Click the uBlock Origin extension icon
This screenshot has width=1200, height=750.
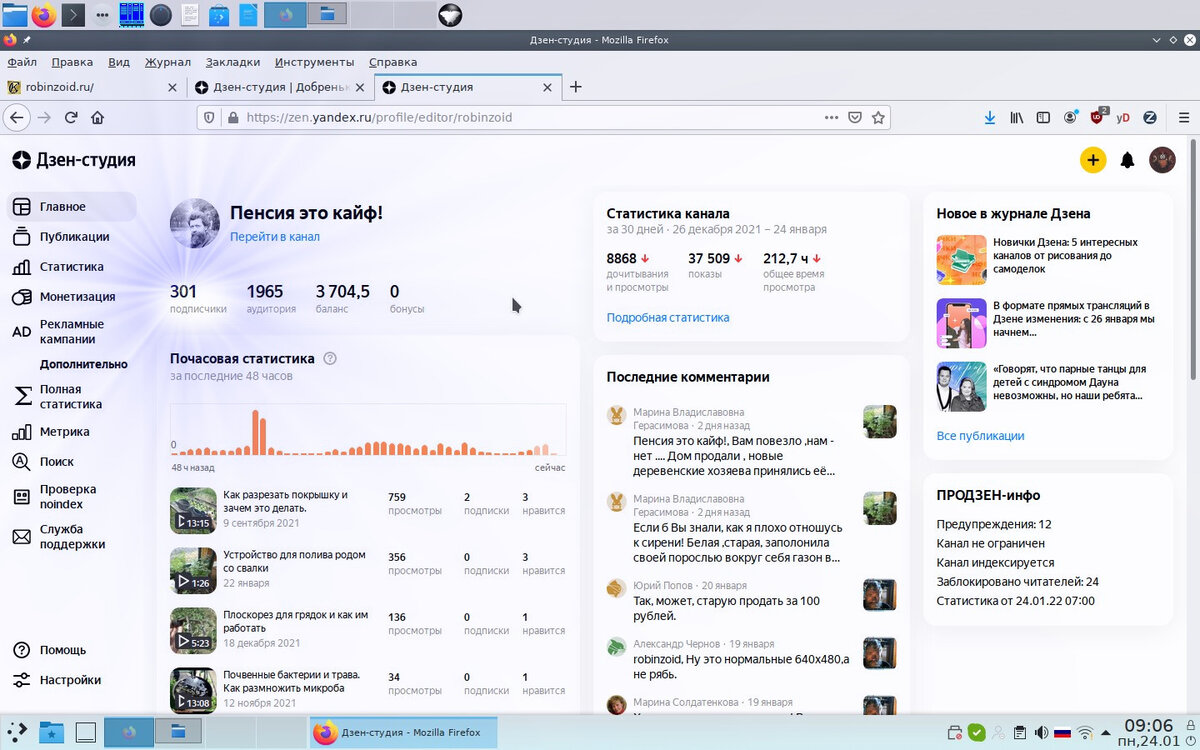1098,116
